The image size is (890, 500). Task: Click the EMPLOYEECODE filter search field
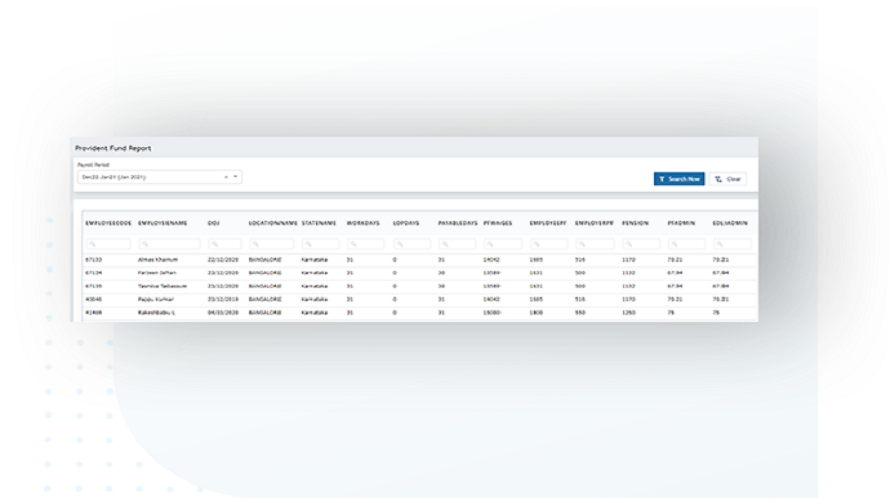[106, 243]
